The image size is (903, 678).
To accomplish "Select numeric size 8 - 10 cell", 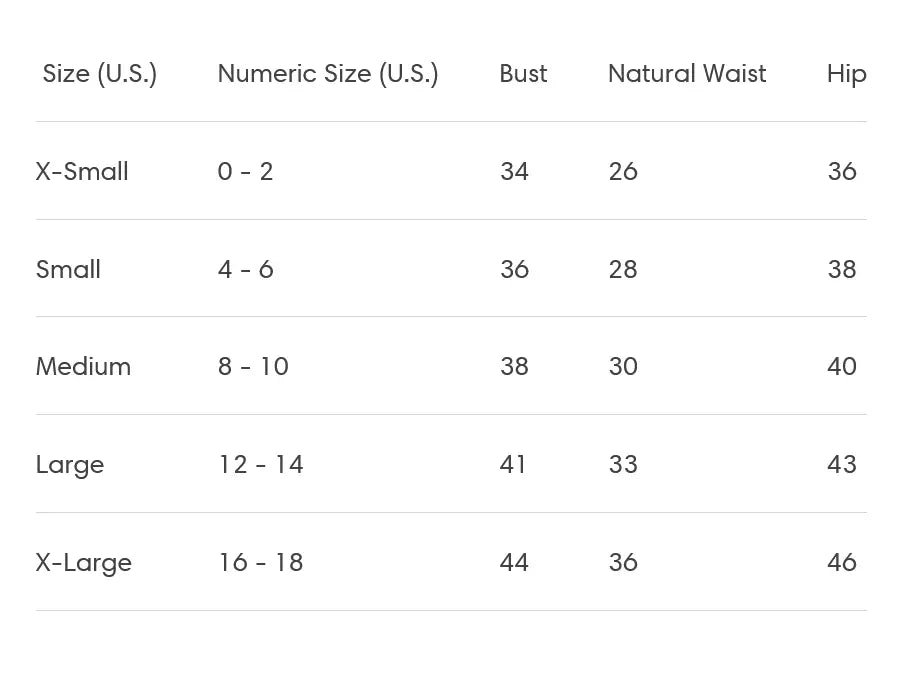I will (253, 367).
